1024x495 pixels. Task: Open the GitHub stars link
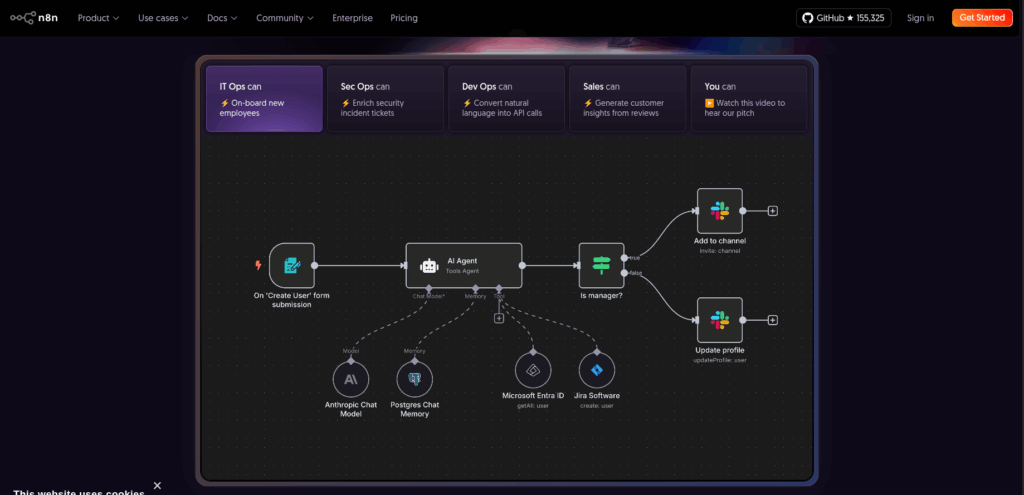(x=843, y=18)
